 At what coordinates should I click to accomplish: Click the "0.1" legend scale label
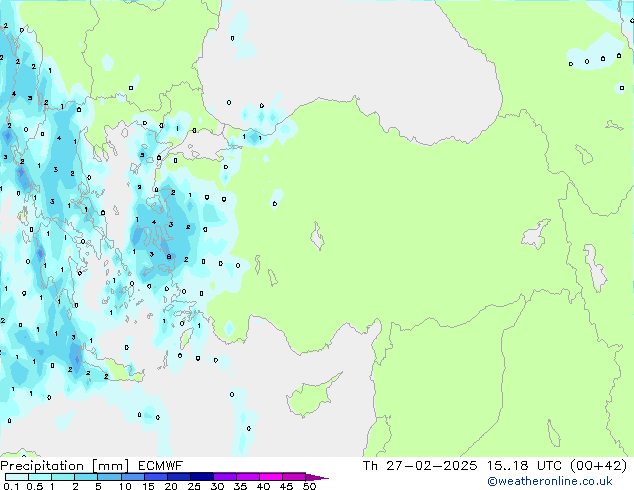pos(11,486)
